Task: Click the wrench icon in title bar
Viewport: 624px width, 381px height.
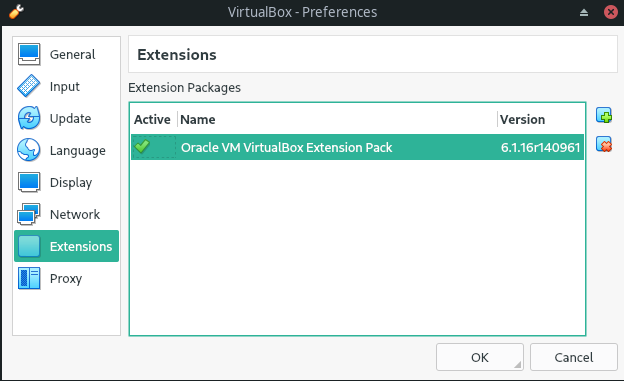Action: tap(16, 12)
